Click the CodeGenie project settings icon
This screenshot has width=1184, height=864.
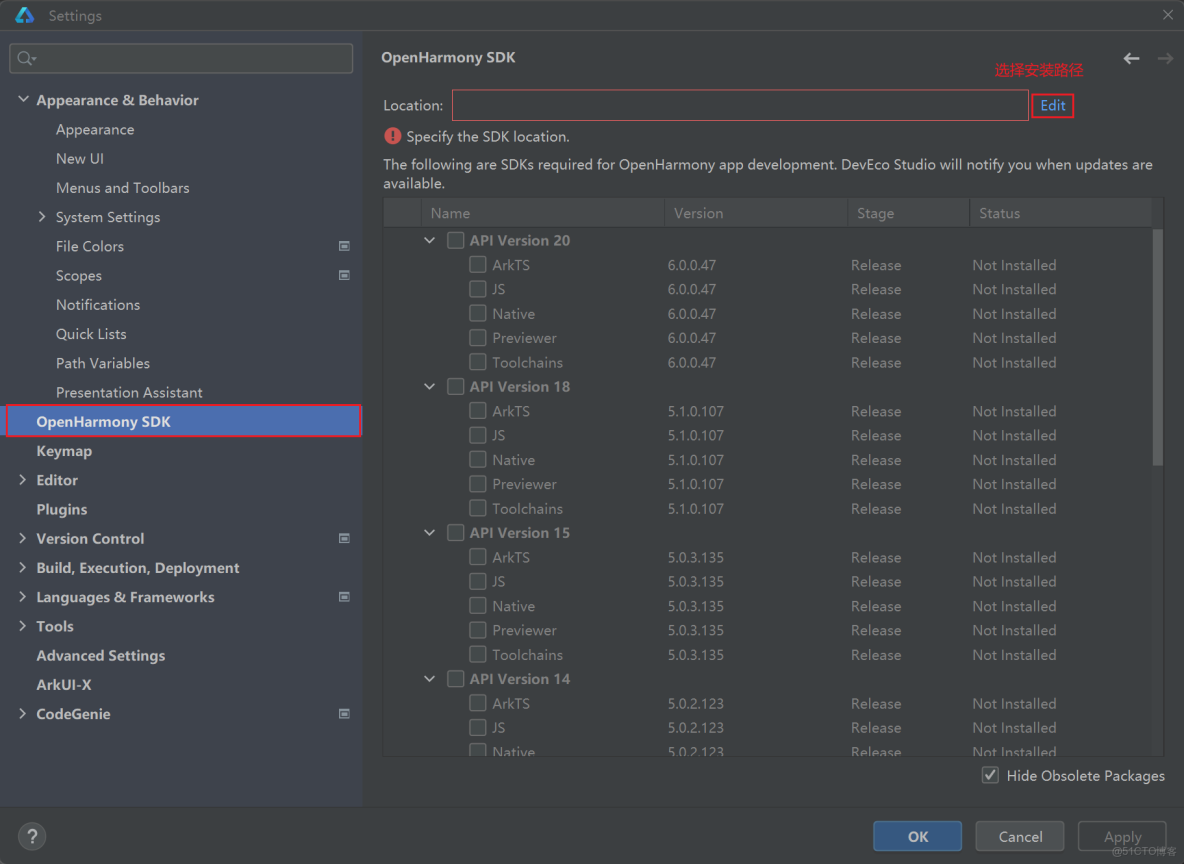(x=344, y=714)
